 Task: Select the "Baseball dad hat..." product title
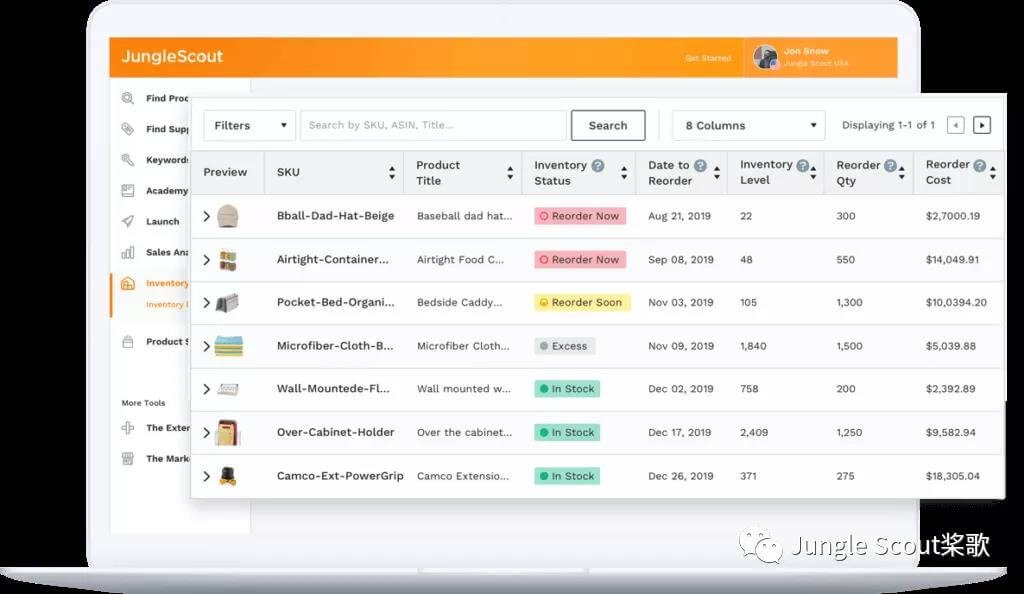click(464, 216)
